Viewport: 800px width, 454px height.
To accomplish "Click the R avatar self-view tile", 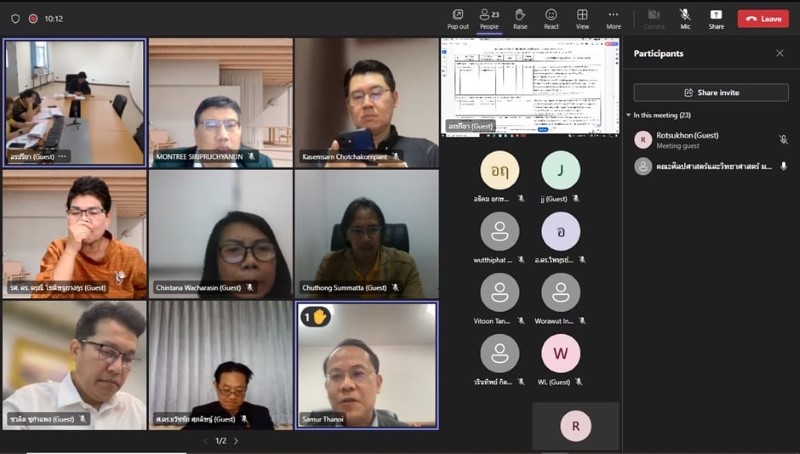I will (x=576, y=426).
